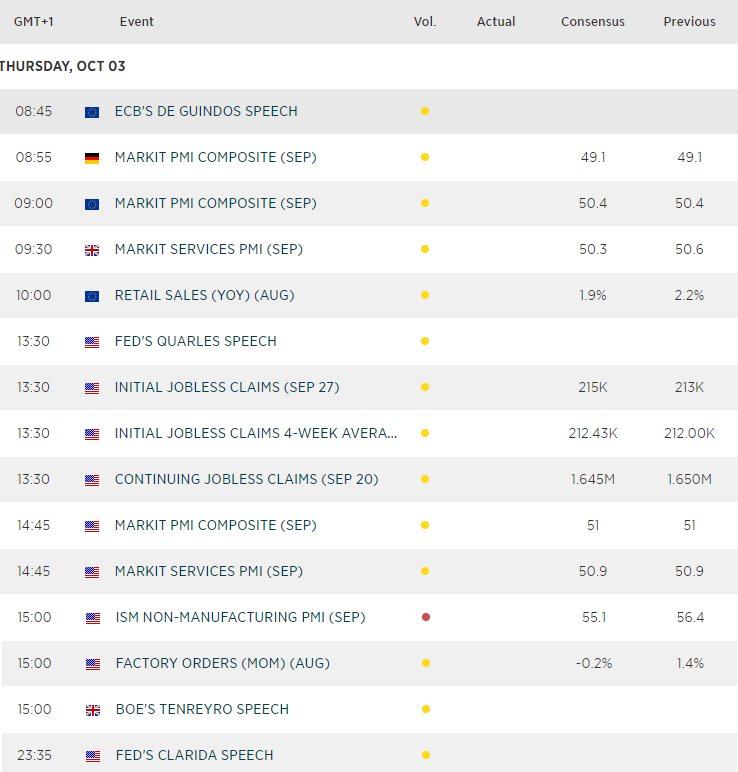
Task: Expand the Factory Orders (MoM) (Aug) row
Action: [222, 663]
